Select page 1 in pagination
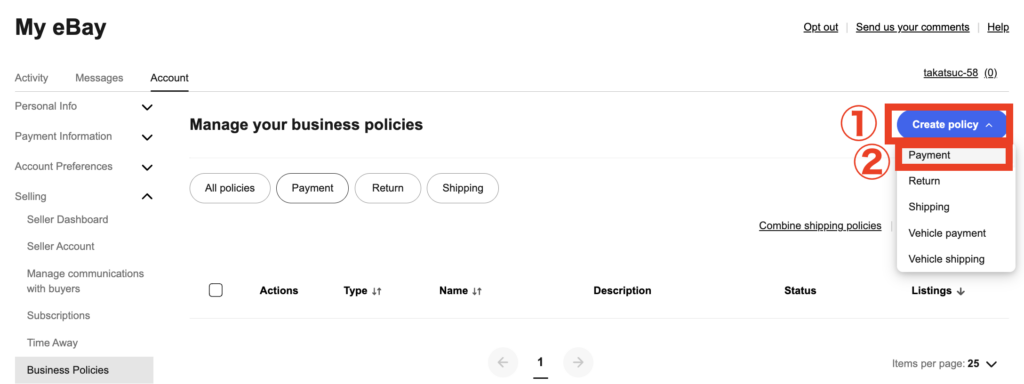1024x384 pixels. (540, 362)
